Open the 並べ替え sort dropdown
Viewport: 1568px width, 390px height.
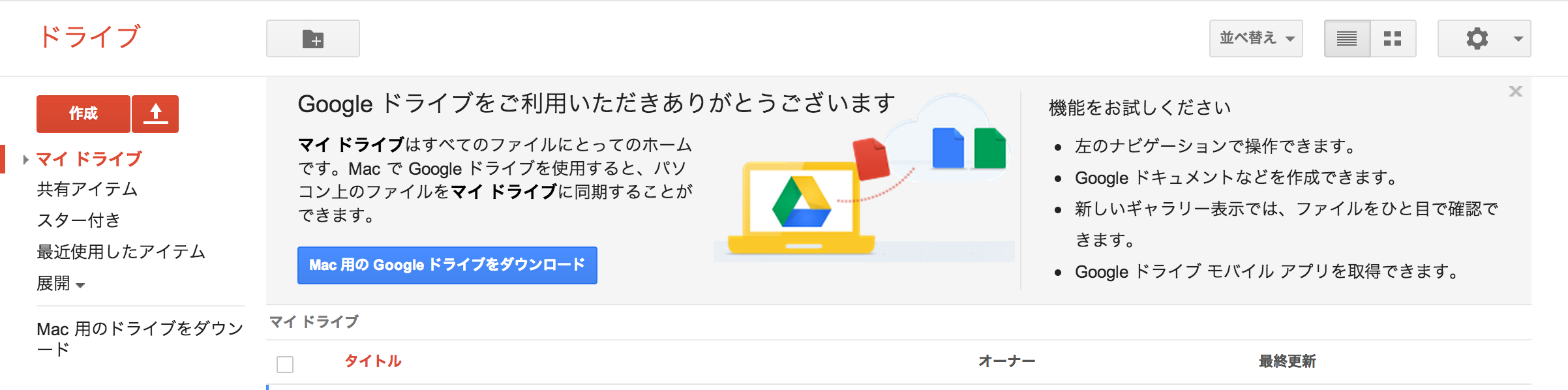(1256, 39)
